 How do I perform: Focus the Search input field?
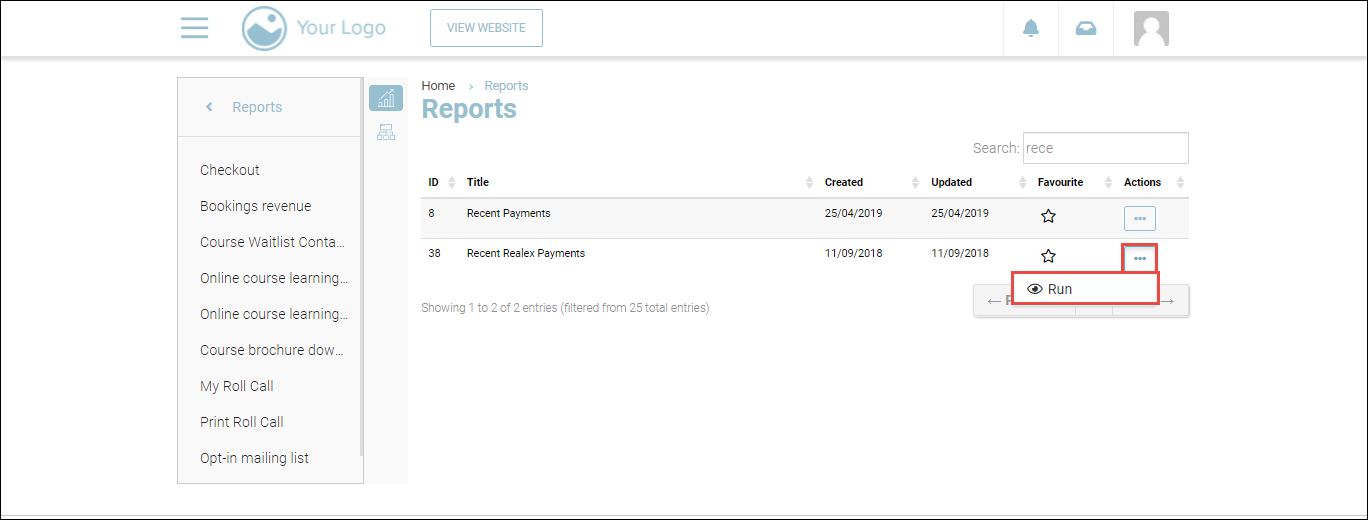[x=1105, y=148]
